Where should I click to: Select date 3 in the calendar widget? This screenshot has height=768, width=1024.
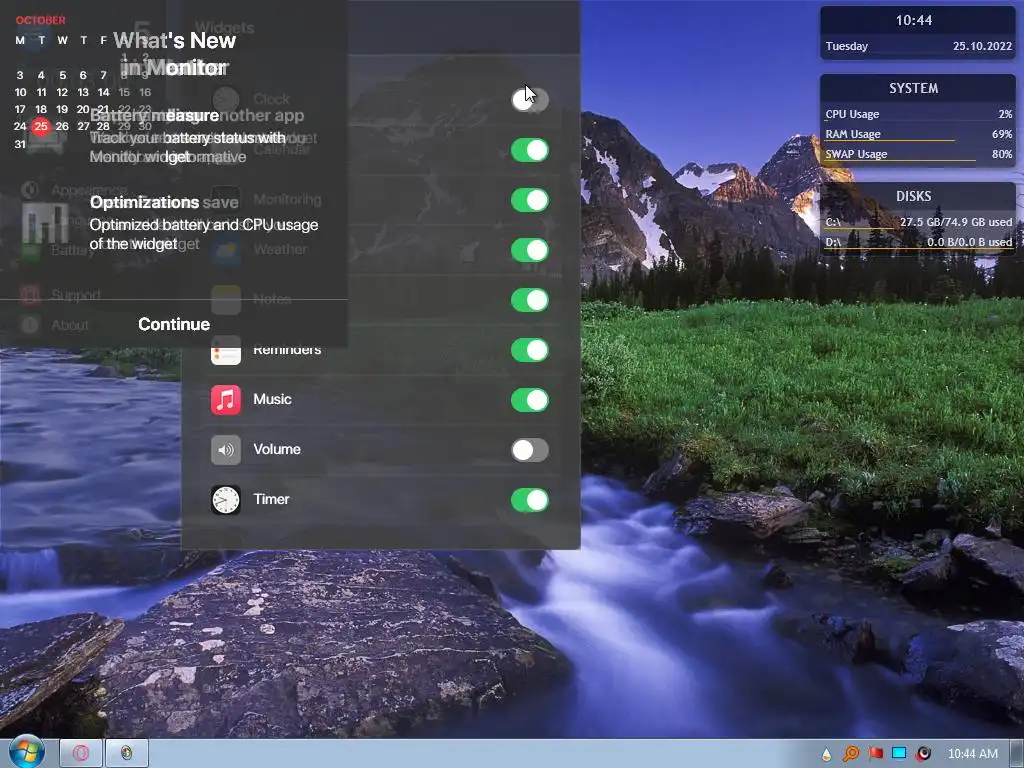(x=20, y=75)
